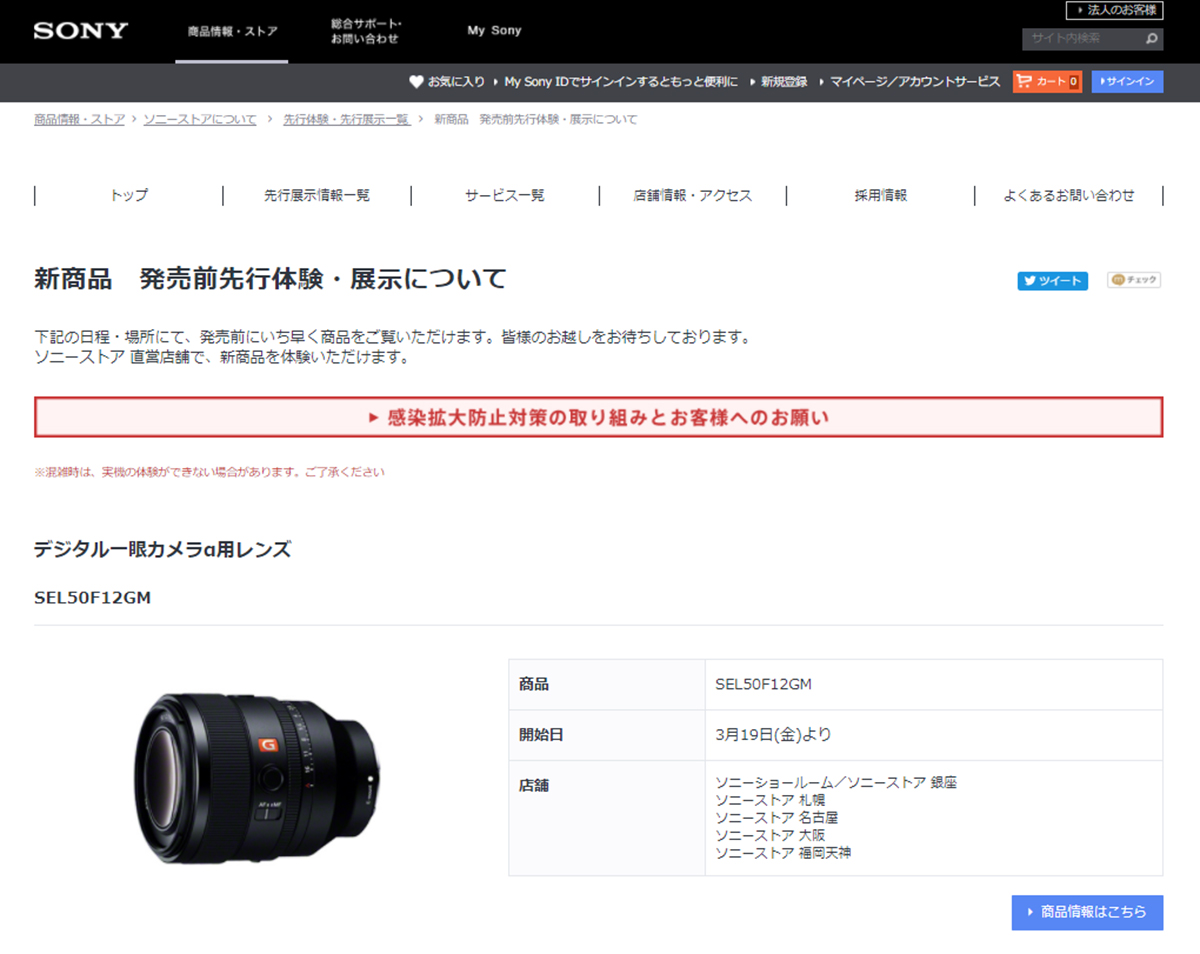Click 先行体験・先行展示一覧 breadcrumb link
1200x954 pixels.
pos(346,119)
